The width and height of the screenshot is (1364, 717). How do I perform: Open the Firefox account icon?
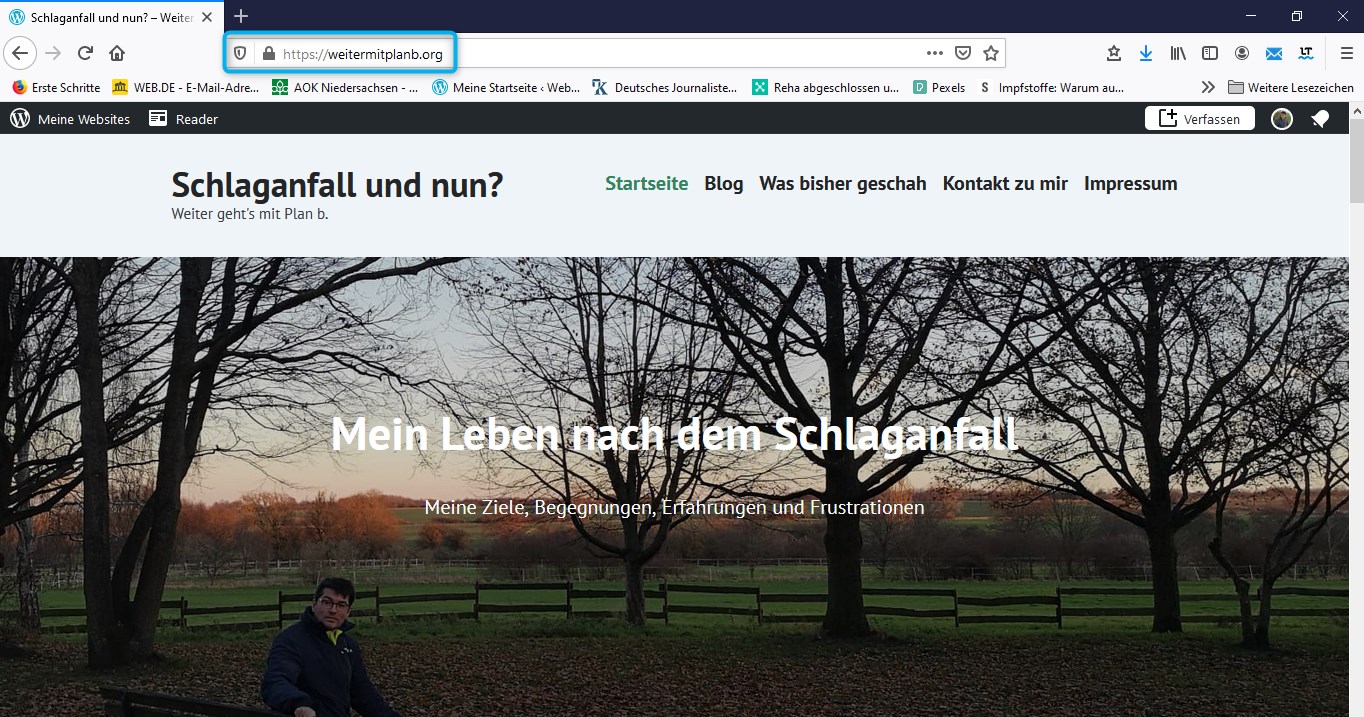point(1242,53)
